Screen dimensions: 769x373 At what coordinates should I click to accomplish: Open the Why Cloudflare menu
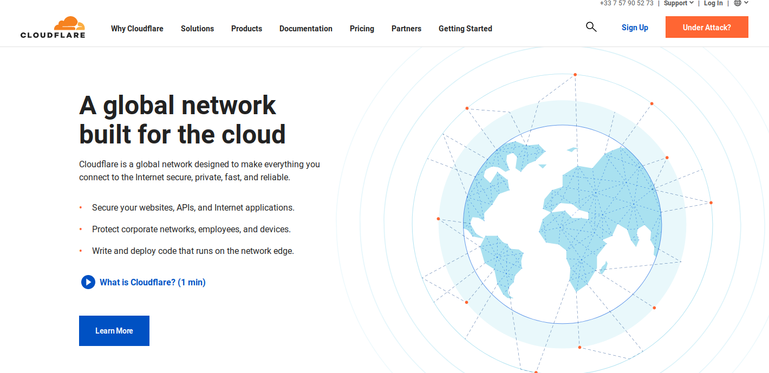137,28
